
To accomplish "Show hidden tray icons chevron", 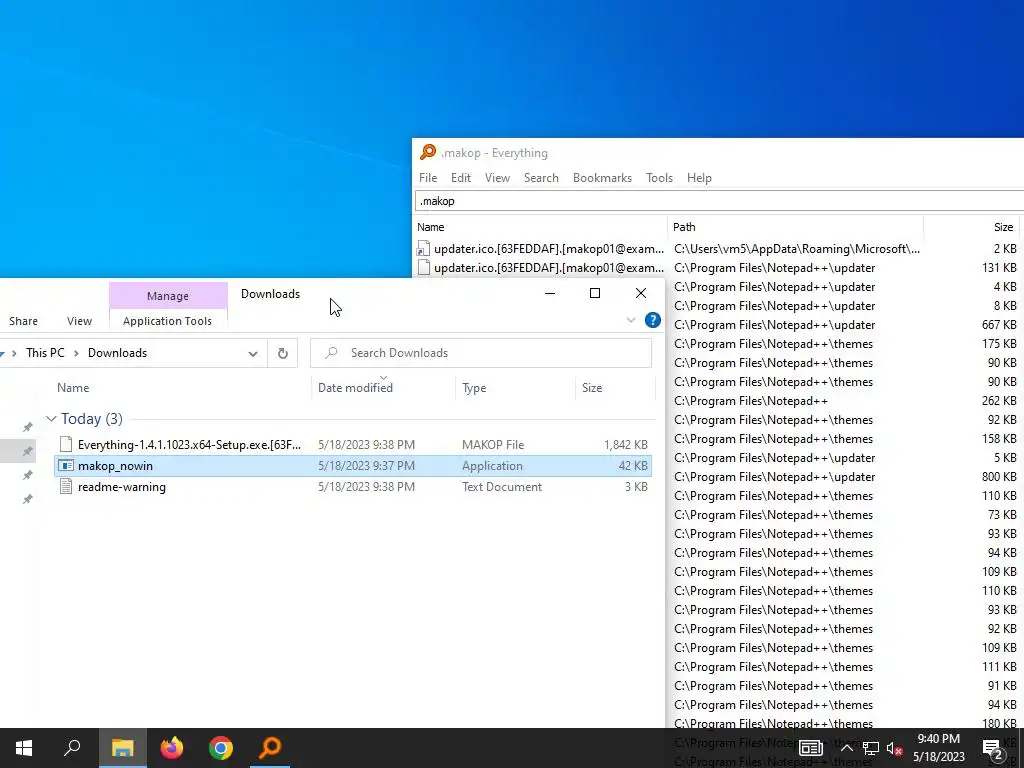I will click(x=846, y=748).
